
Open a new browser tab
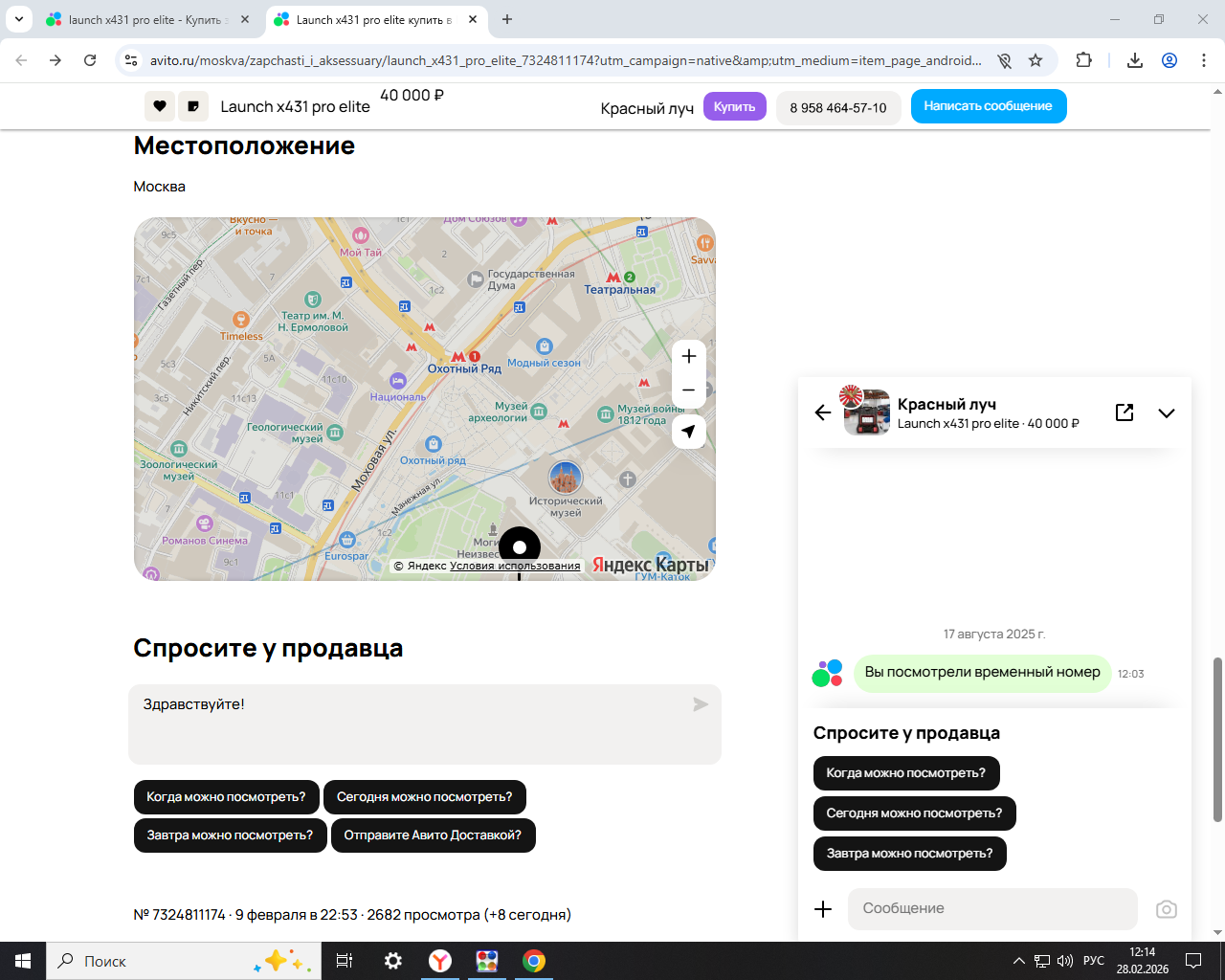[x=507, y=19]
